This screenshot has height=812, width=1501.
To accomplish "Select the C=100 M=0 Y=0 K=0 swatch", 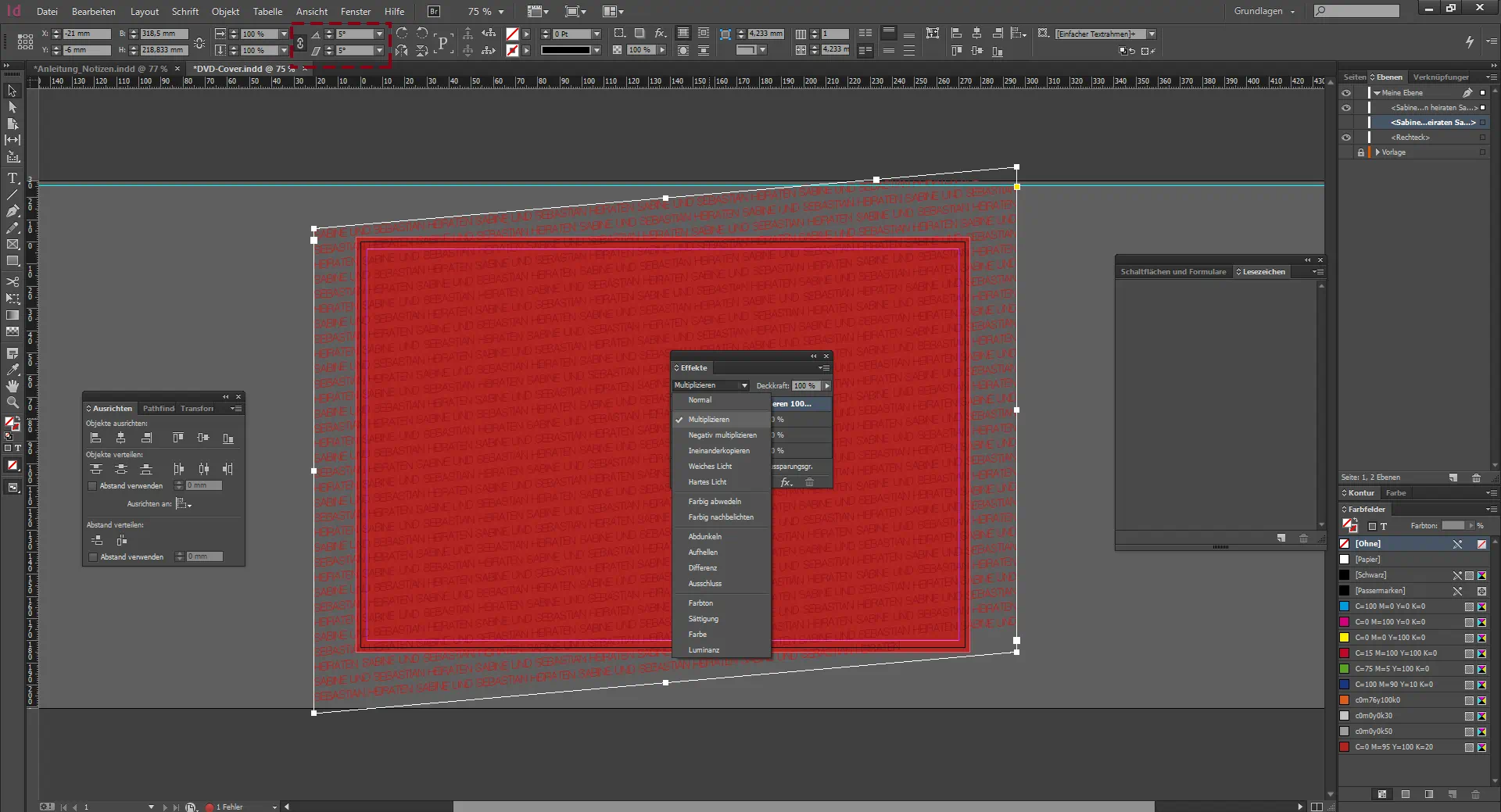I will pos(1390,606).
